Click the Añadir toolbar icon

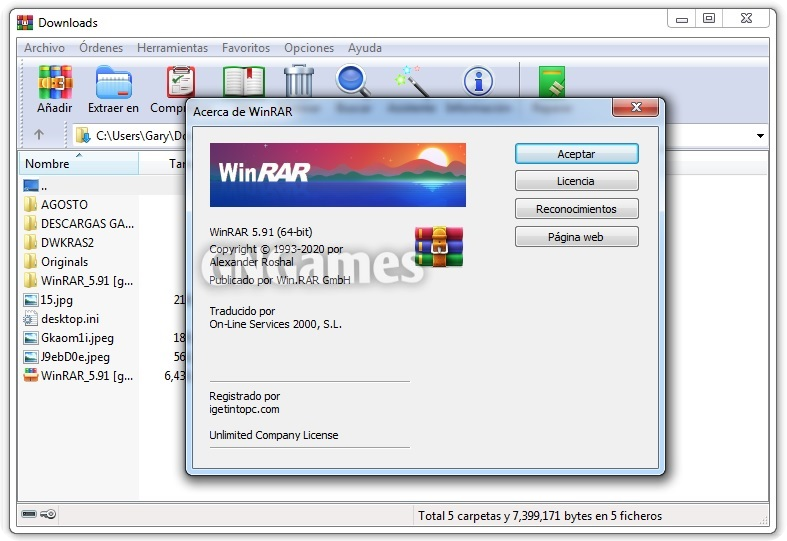pos(55,82)
